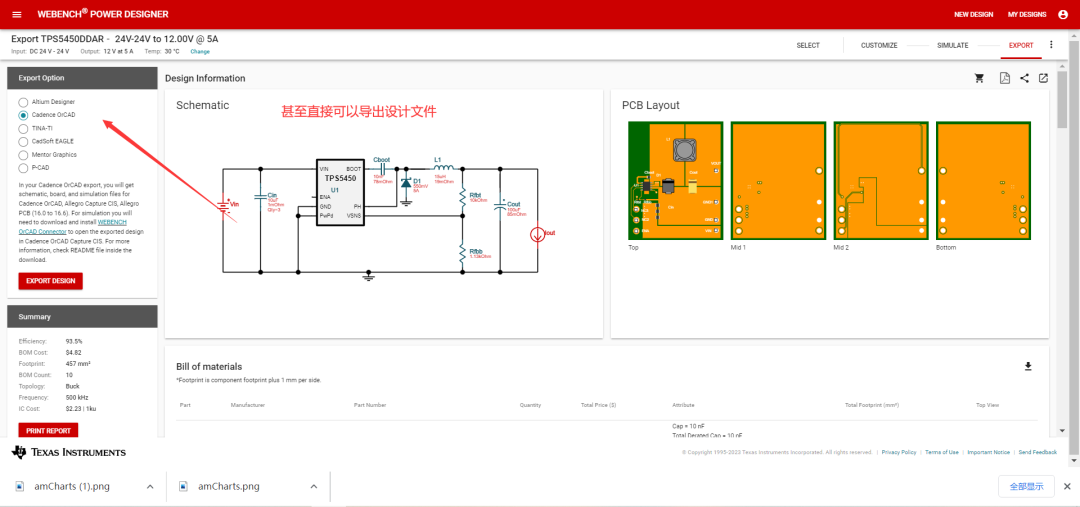Go to the SIMULATE step
1080x507 pixels.
pos(953,45)
